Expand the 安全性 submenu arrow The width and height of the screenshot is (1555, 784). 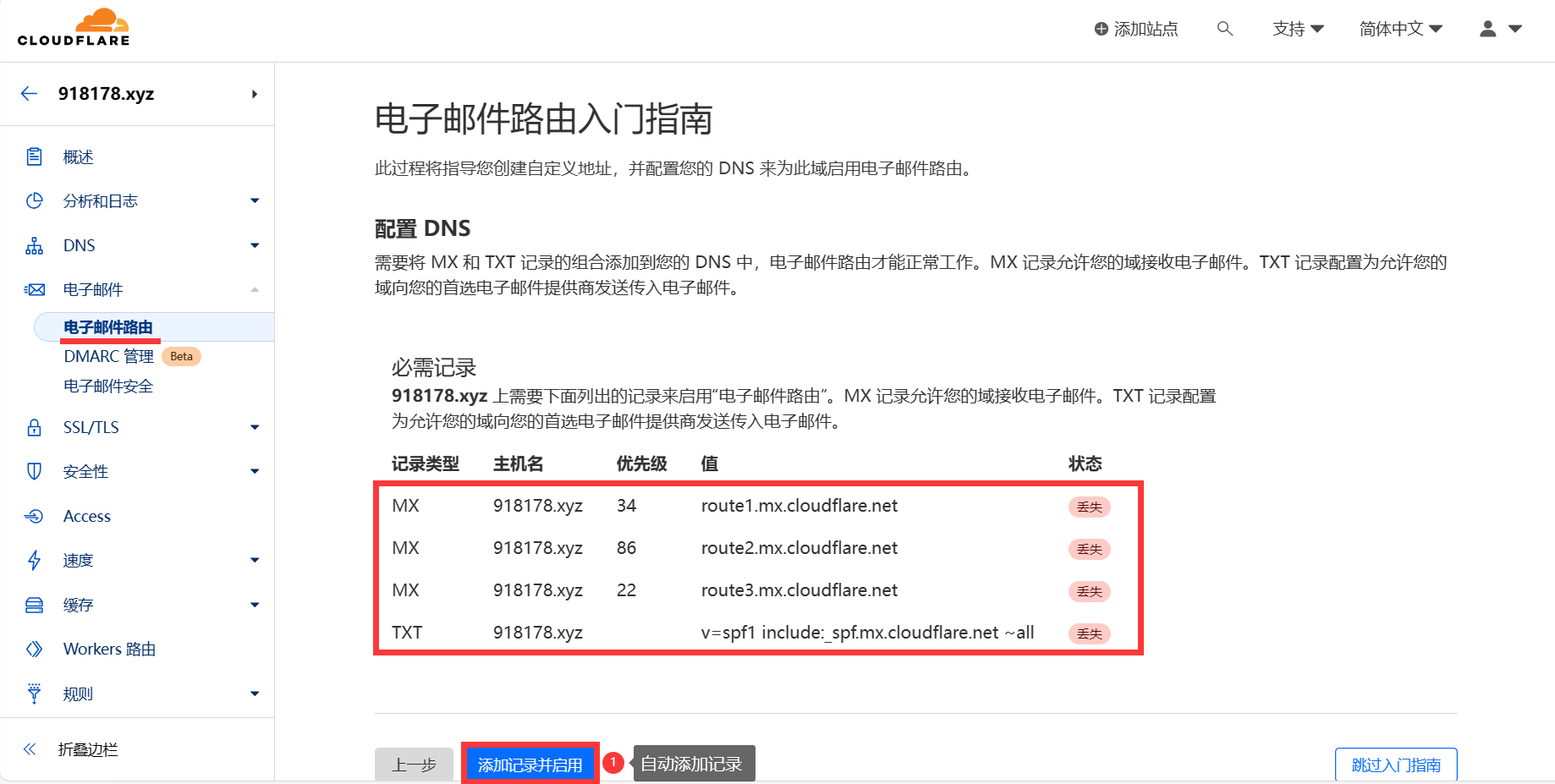(255, 471)
